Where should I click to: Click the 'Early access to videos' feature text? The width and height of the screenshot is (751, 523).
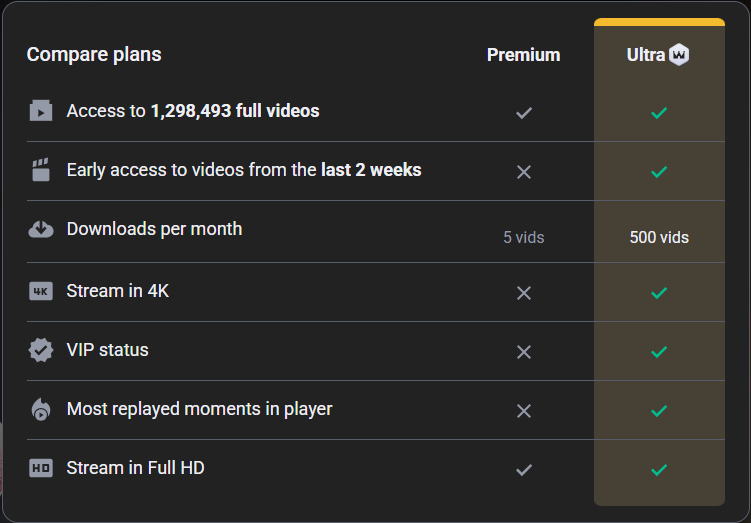tap(244, 170)
